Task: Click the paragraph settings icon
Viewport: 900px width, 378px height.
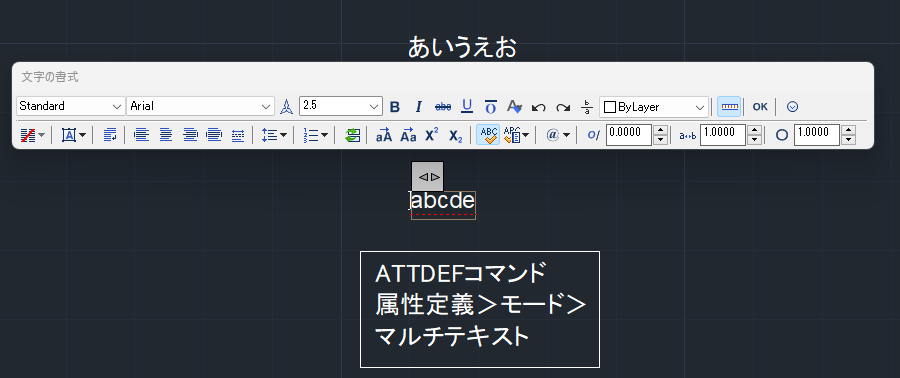Action: point(110,135)
